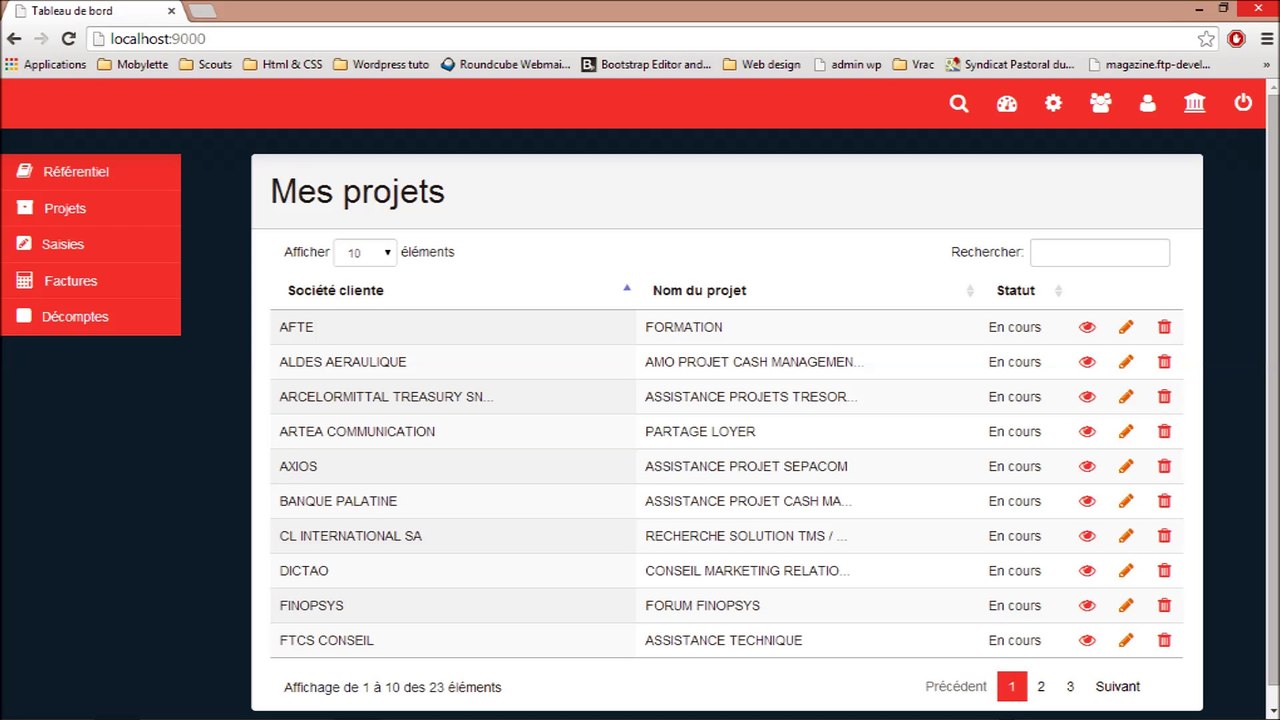Edit the BANQUE PALATINE project

[x=1126, y=501]
